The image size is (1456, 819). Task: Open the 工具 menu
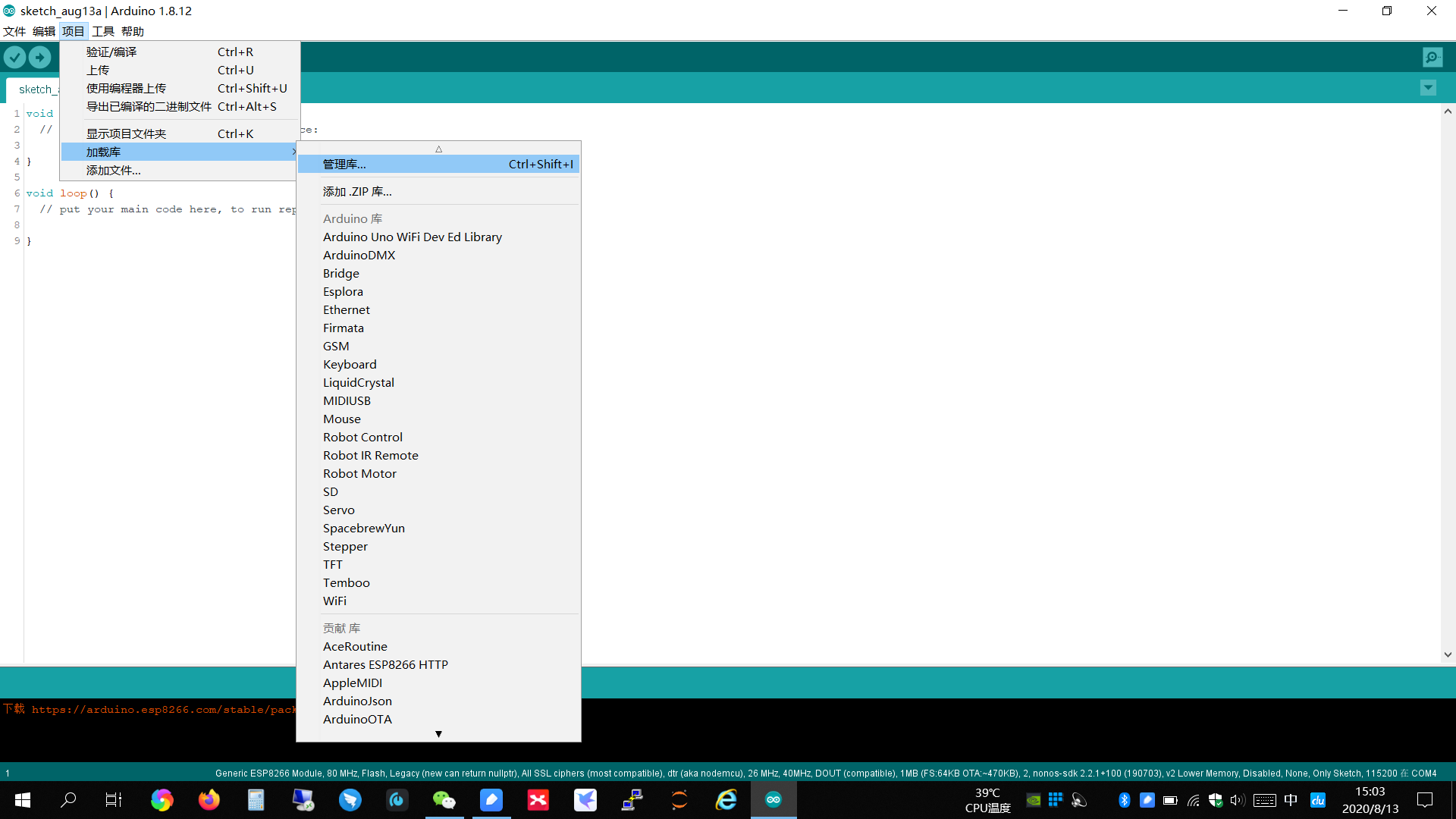[102, 31]
